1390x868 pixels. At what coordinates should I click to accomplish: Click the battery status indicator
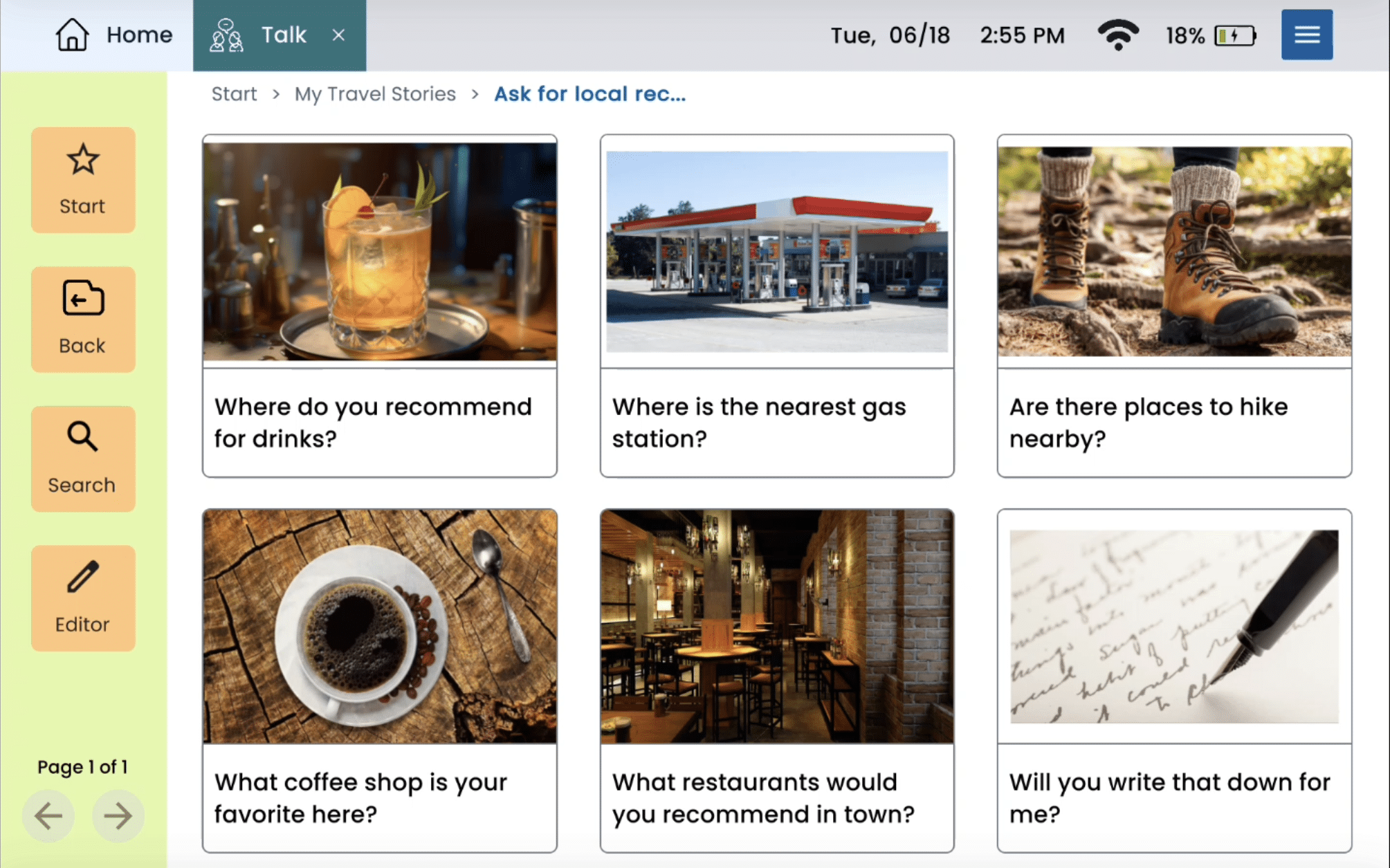click(x=1235, y=35)
